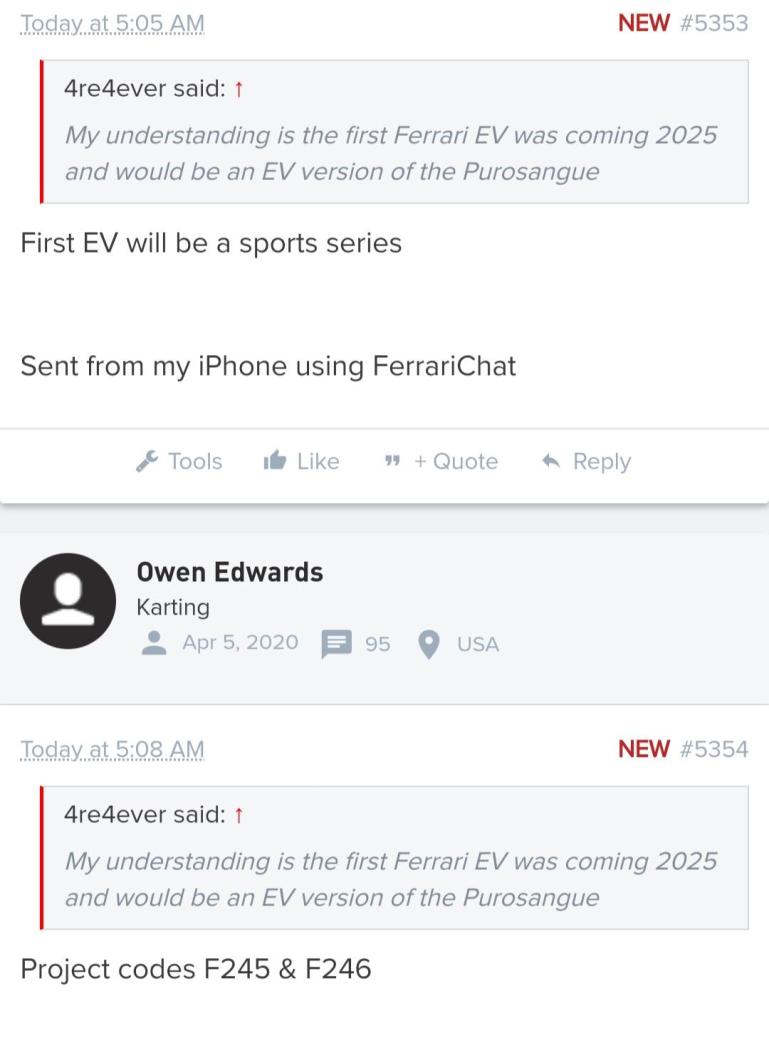Click the quote marks icon
This screenshot has width=769, height=1050.
(392, 461)
